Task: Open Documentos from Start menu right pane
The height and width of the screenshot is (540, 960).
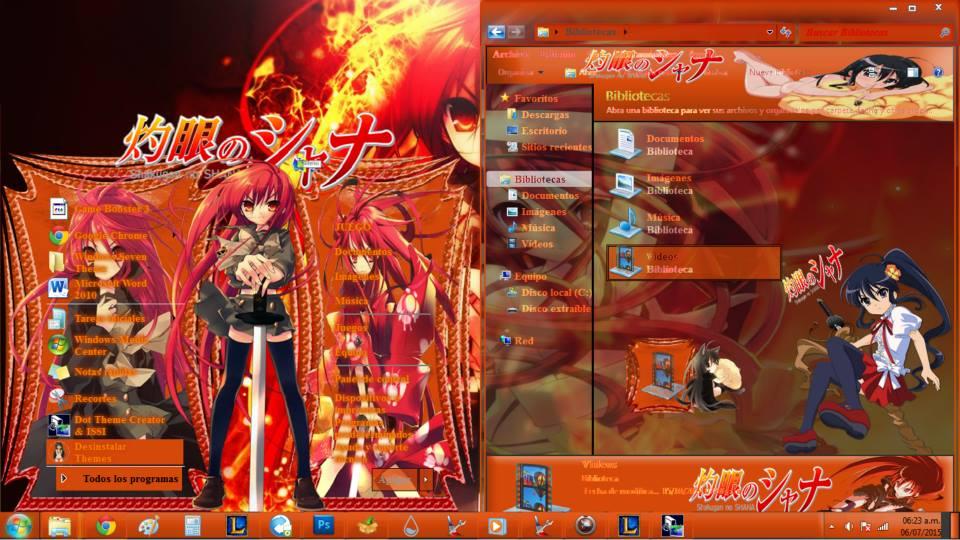Action: (362, 252)
